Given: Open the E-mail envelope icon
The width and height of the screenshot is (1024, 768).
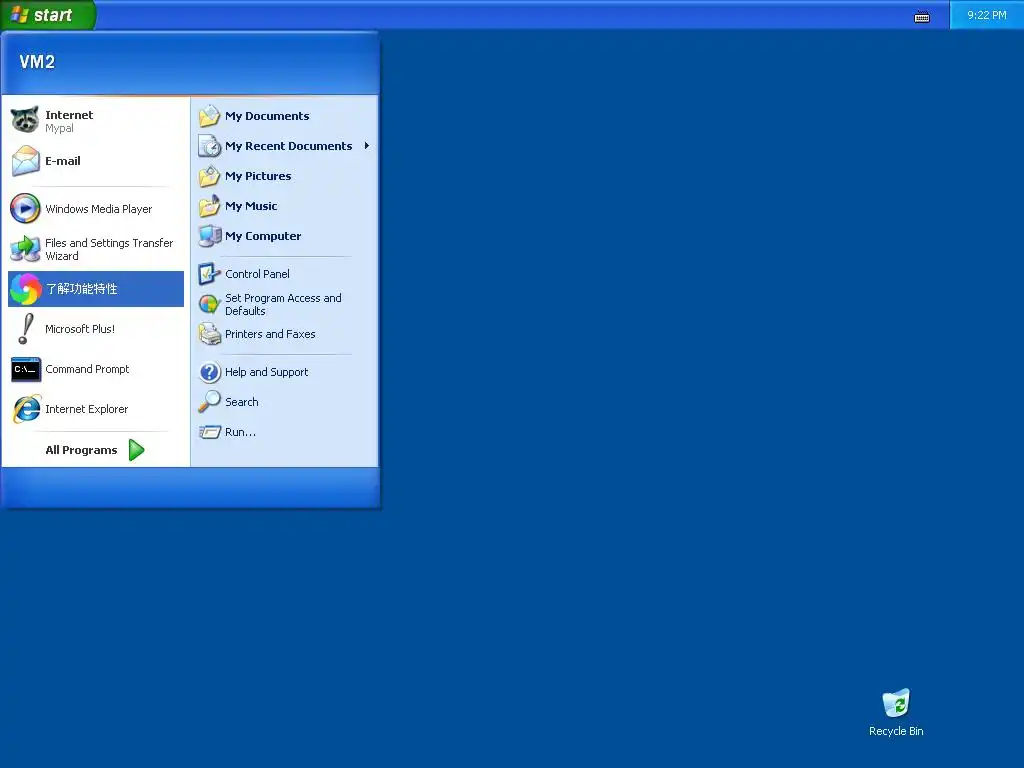Looking at the screenshot, I should (x=25, y=161).
